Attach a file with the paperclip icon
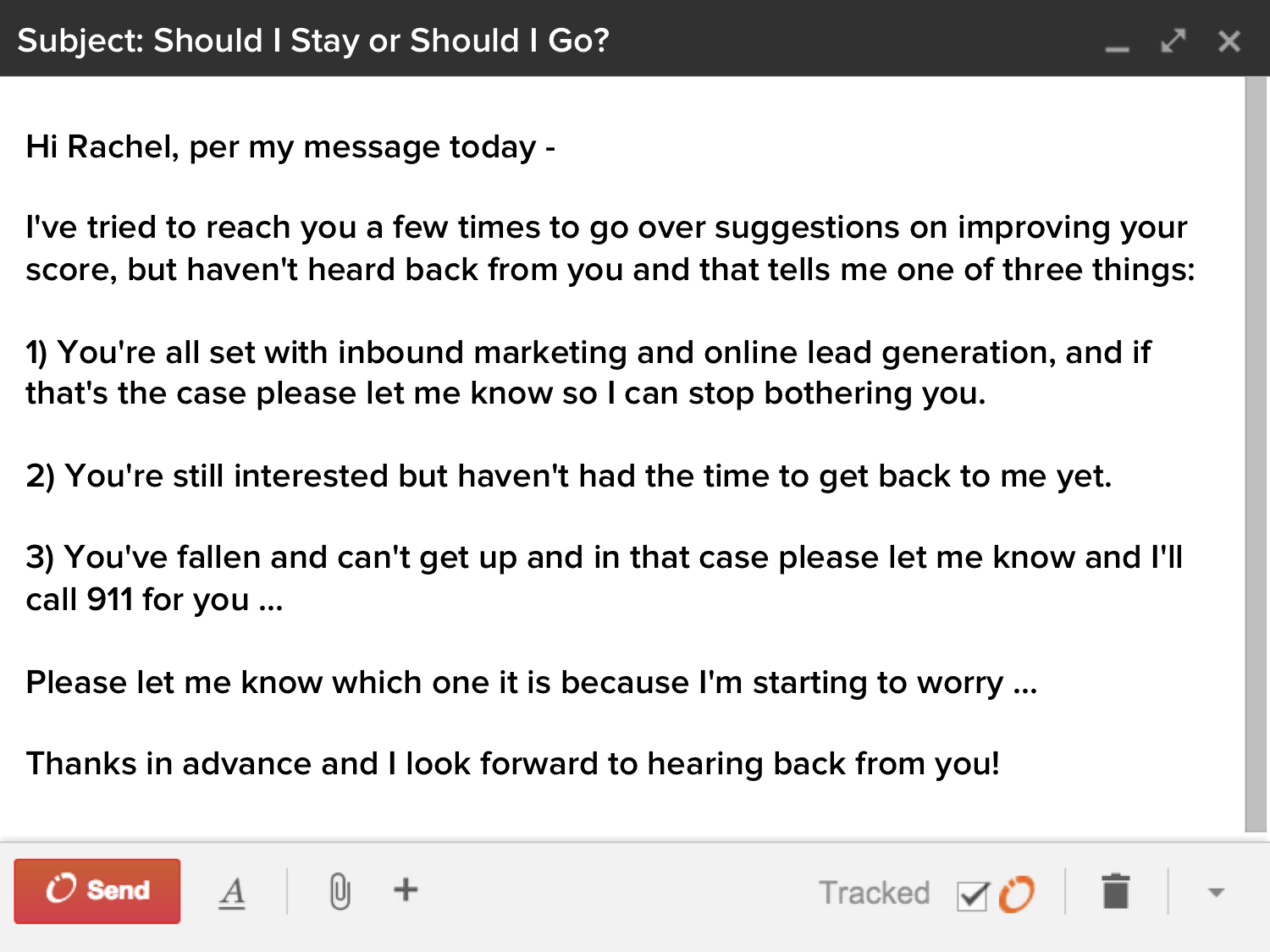This screenshot has height=952, width=1270. pyautogui.click(x=340, y=891)
